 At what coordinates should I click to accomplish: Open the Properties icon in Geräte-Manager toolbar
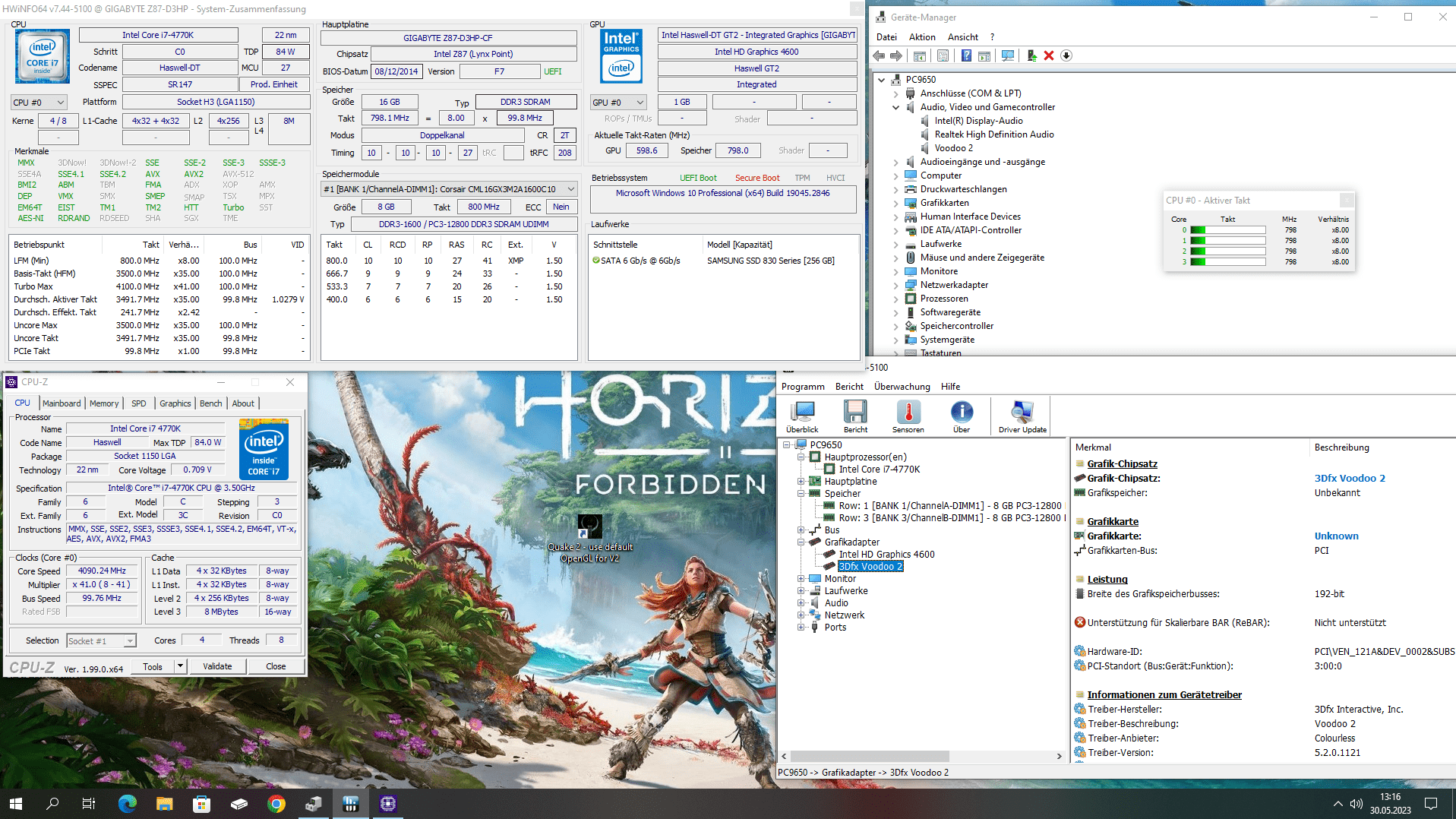point(943,55)
